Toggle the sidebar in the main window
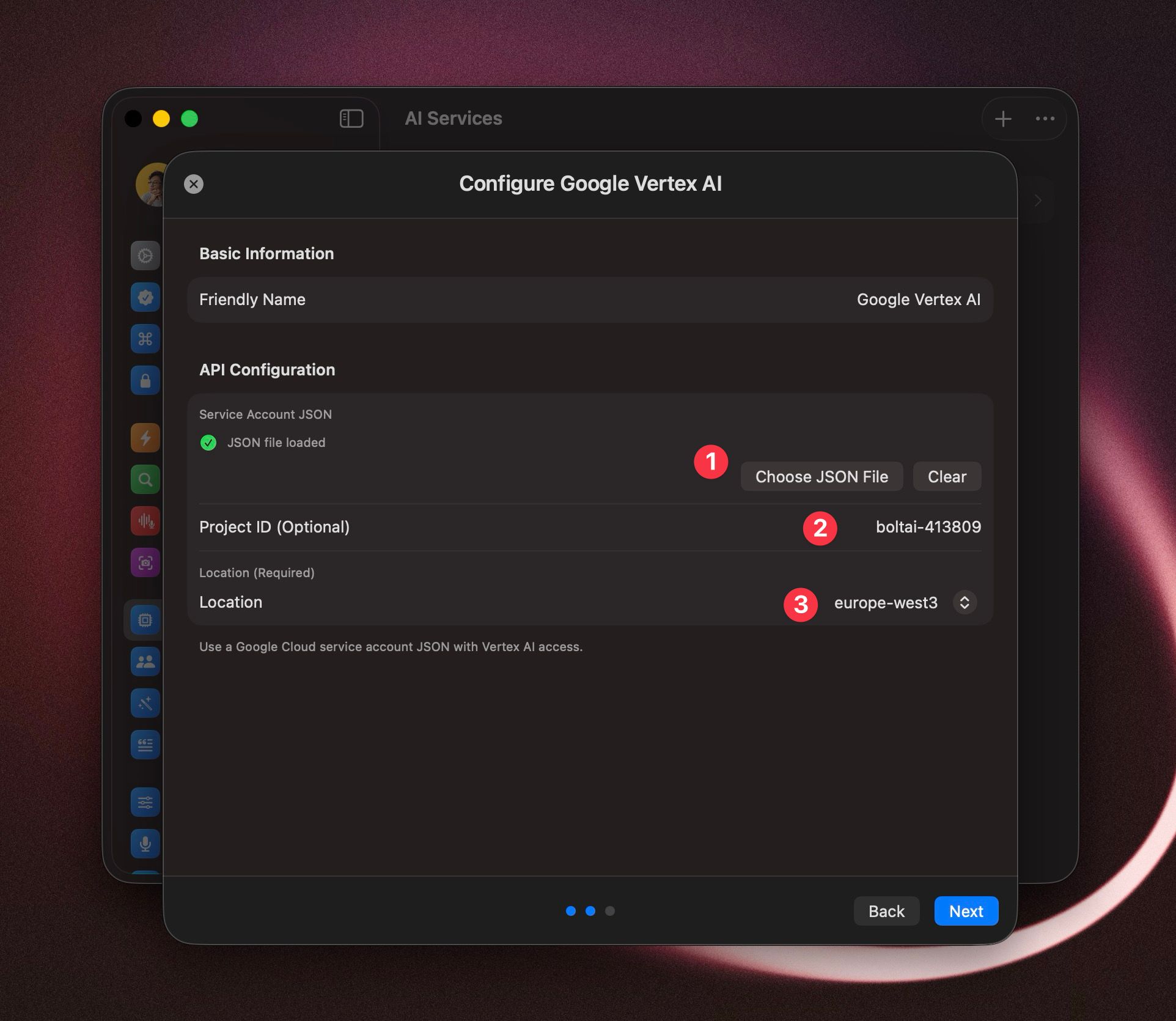This screenshot has height=1021, width=1176. [351, 118]
